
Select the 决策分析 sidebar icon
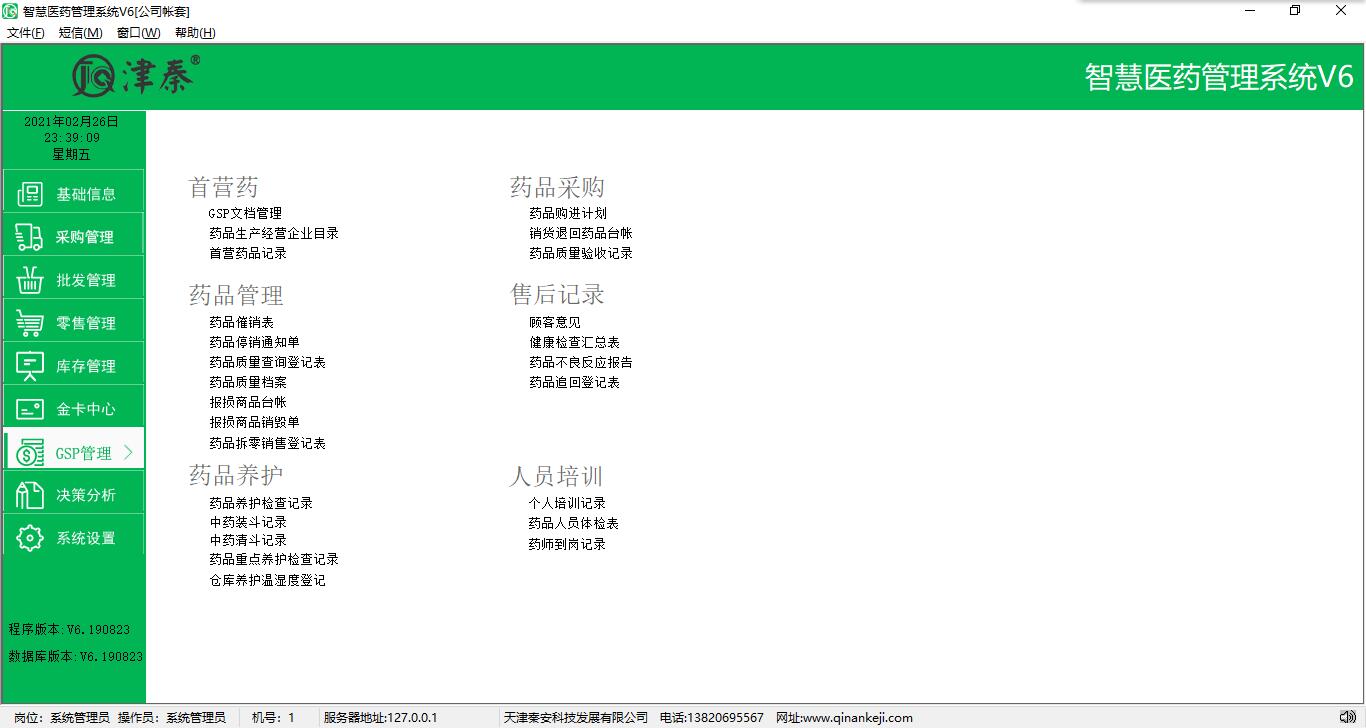click(x=30, y=495)
